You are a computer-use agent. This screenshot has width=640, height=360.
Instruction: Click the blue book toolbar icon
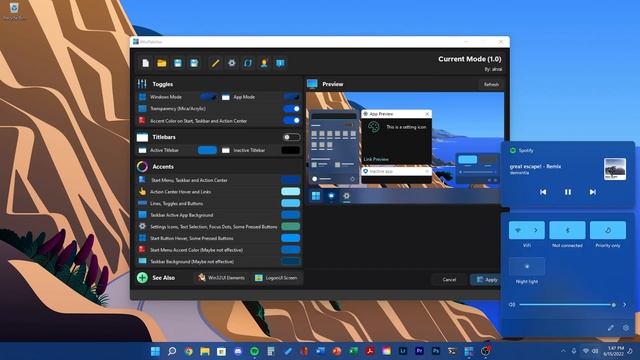[280, 63]
